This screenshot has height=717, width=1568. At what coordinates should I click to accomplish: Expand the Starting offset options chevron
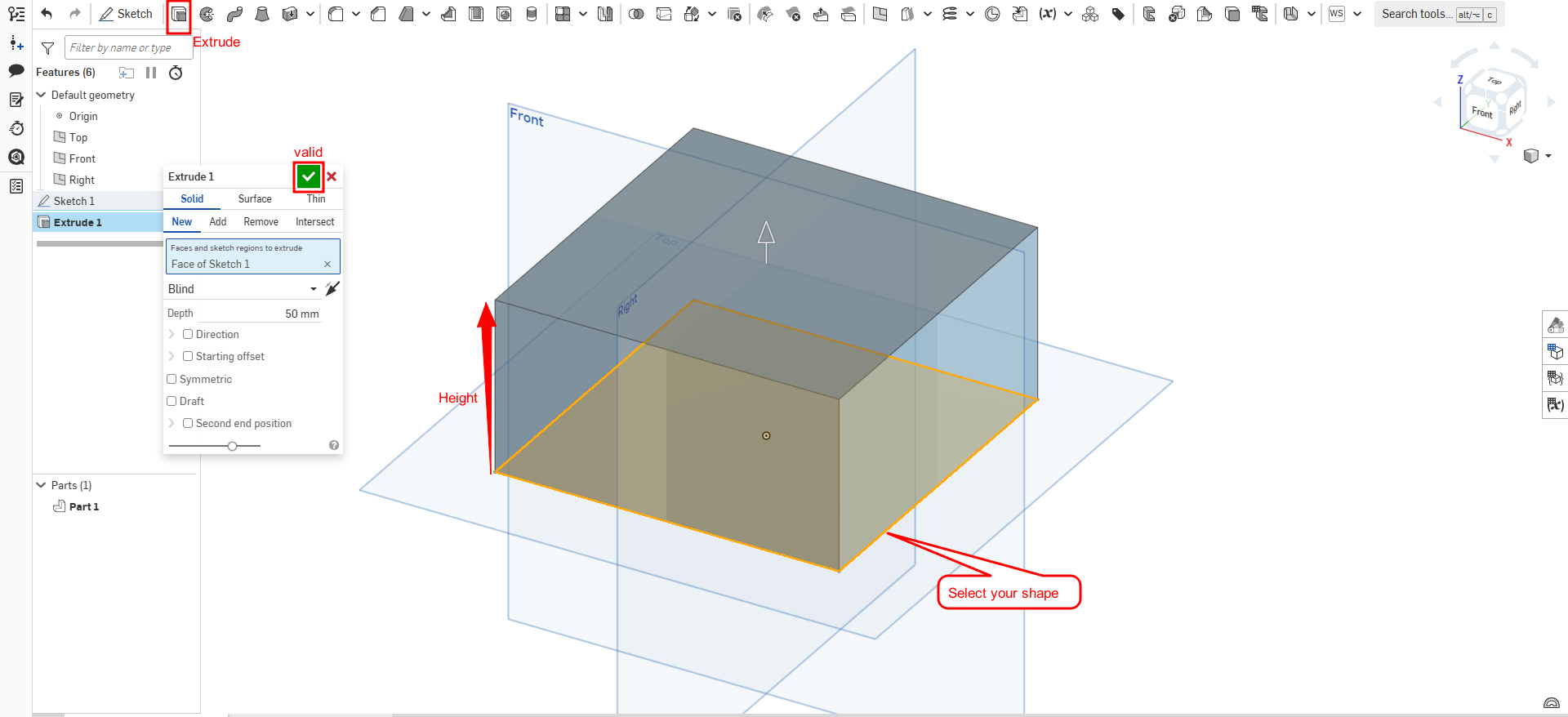[171, 356]
